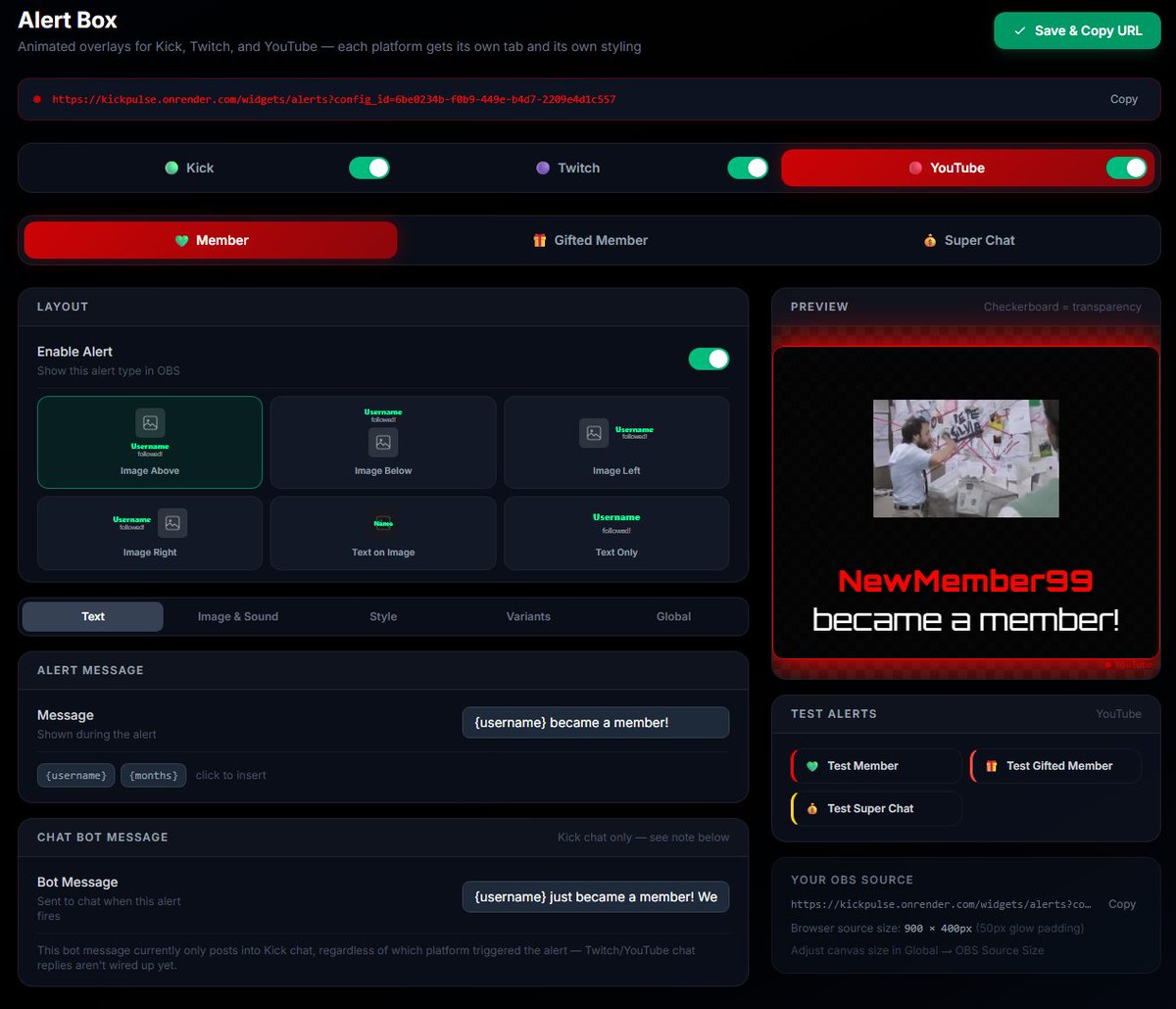Select the Member alert type tab
1176x1009 pixels.
click(x=211, y=240)
